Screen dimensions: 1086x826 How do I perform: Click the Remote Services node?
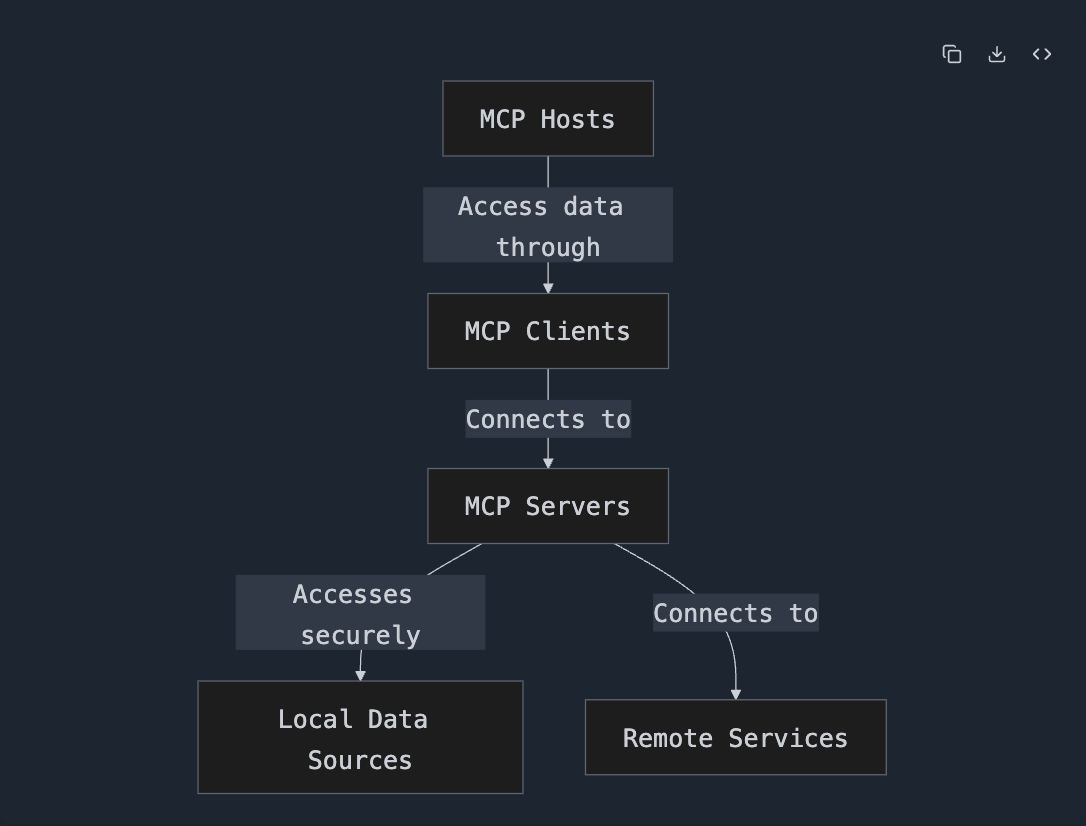pos(735,738)
